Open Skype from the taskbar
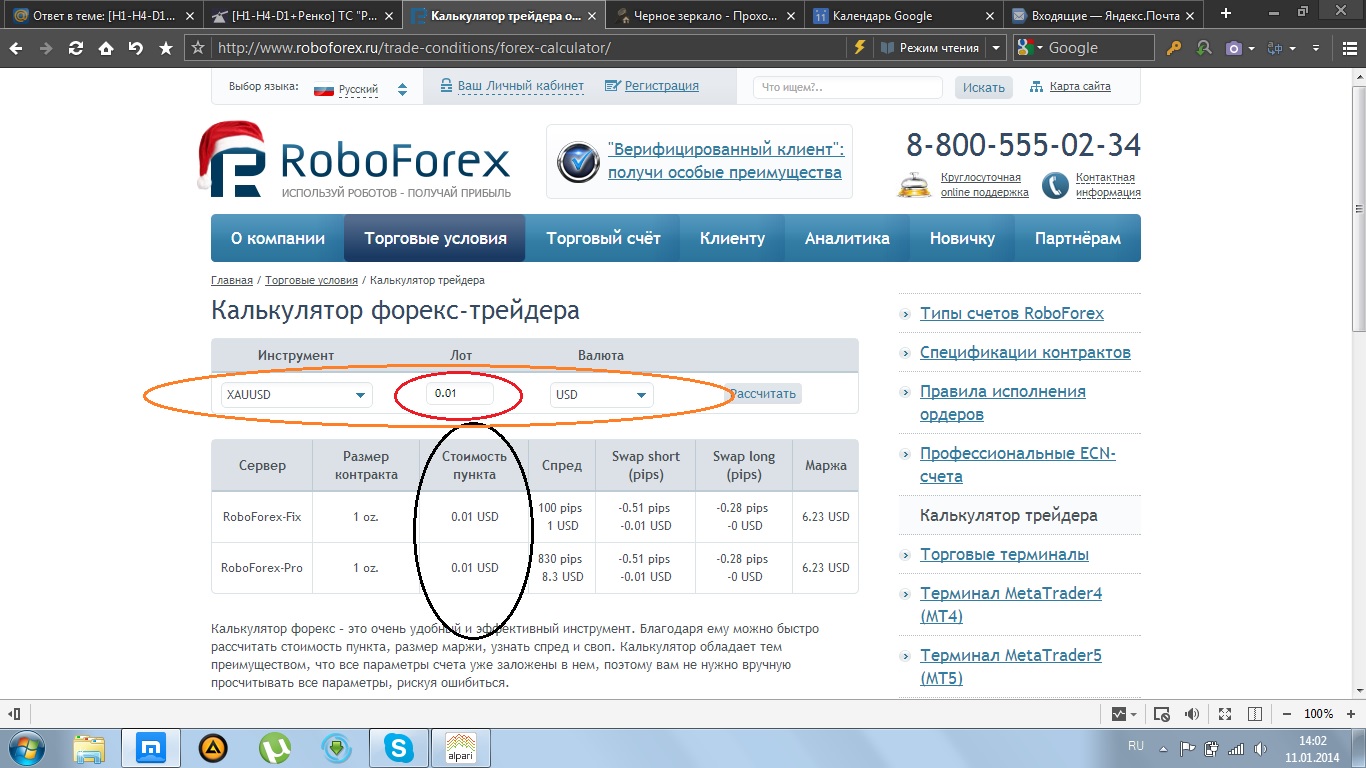Screen dimensions: 1366x768 click(399, 748)
